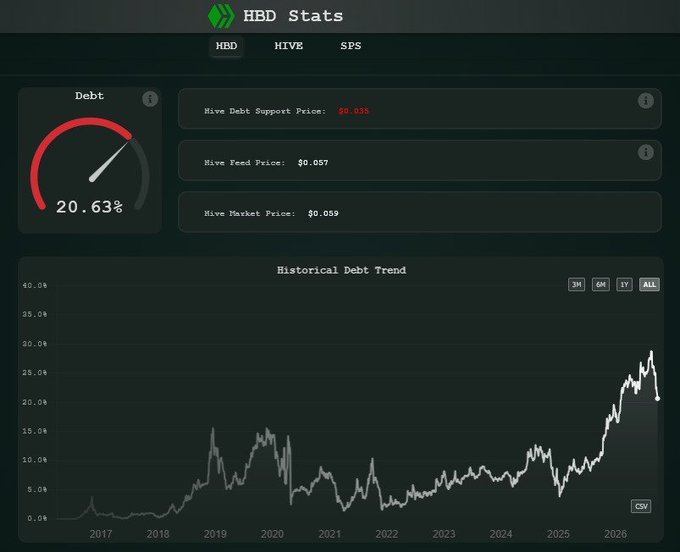Viewport: 680px width, 552px height.
Task: Switch to the HBD tab
Action: [226, 46]
